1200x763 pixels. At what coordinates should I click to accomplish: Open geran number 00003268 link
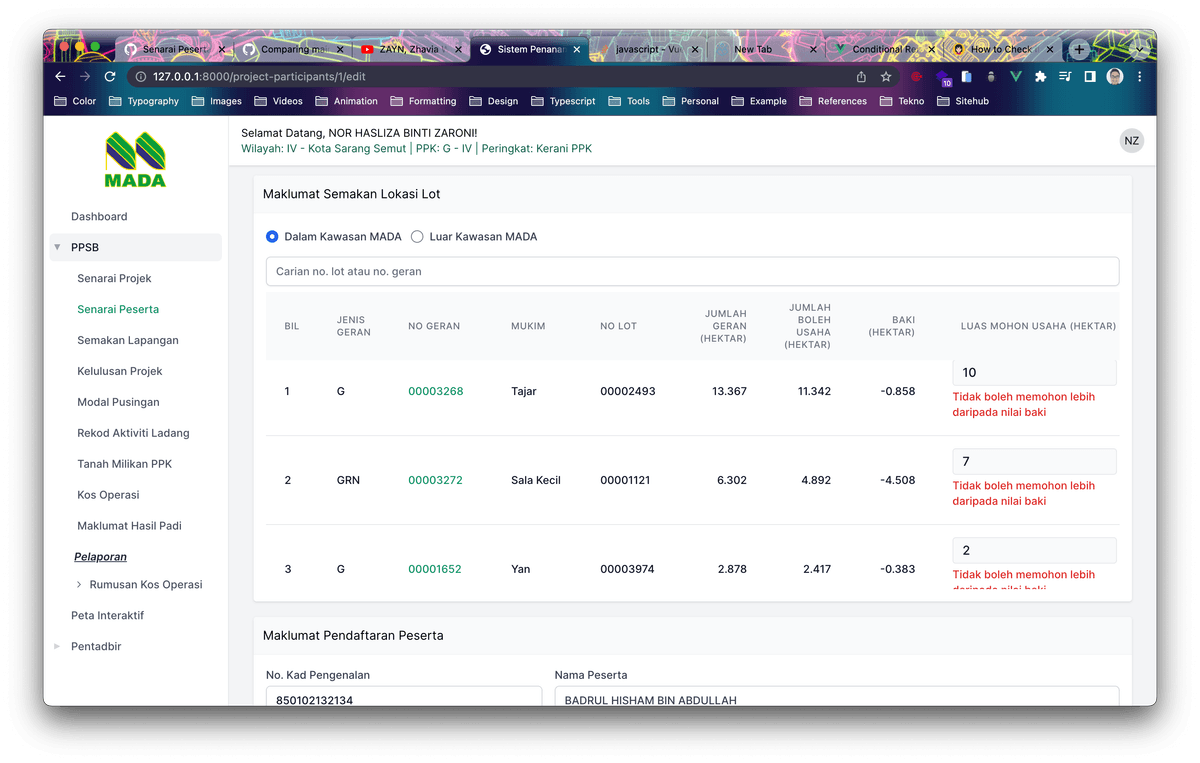[435, 391]
